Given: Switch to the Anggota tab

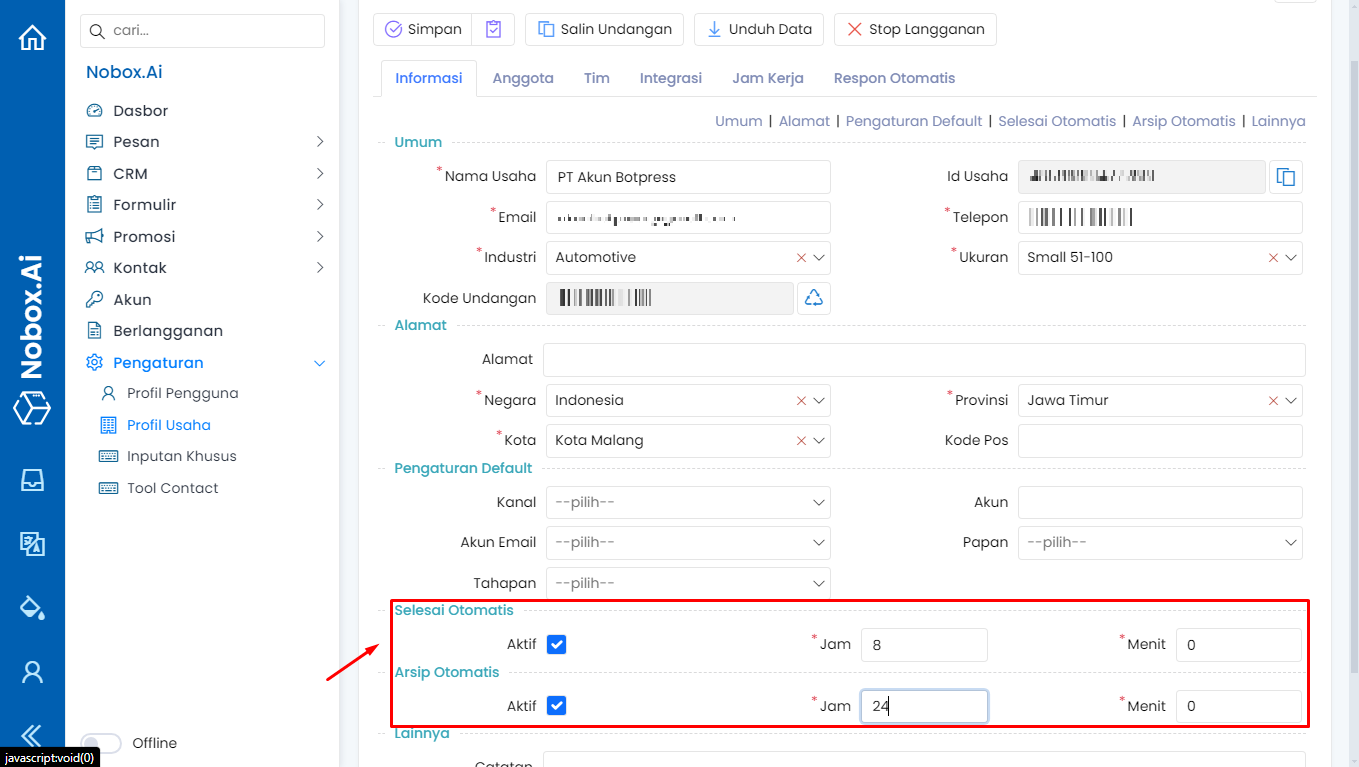Looking at the screenshot, I should (x=522, y=78).
